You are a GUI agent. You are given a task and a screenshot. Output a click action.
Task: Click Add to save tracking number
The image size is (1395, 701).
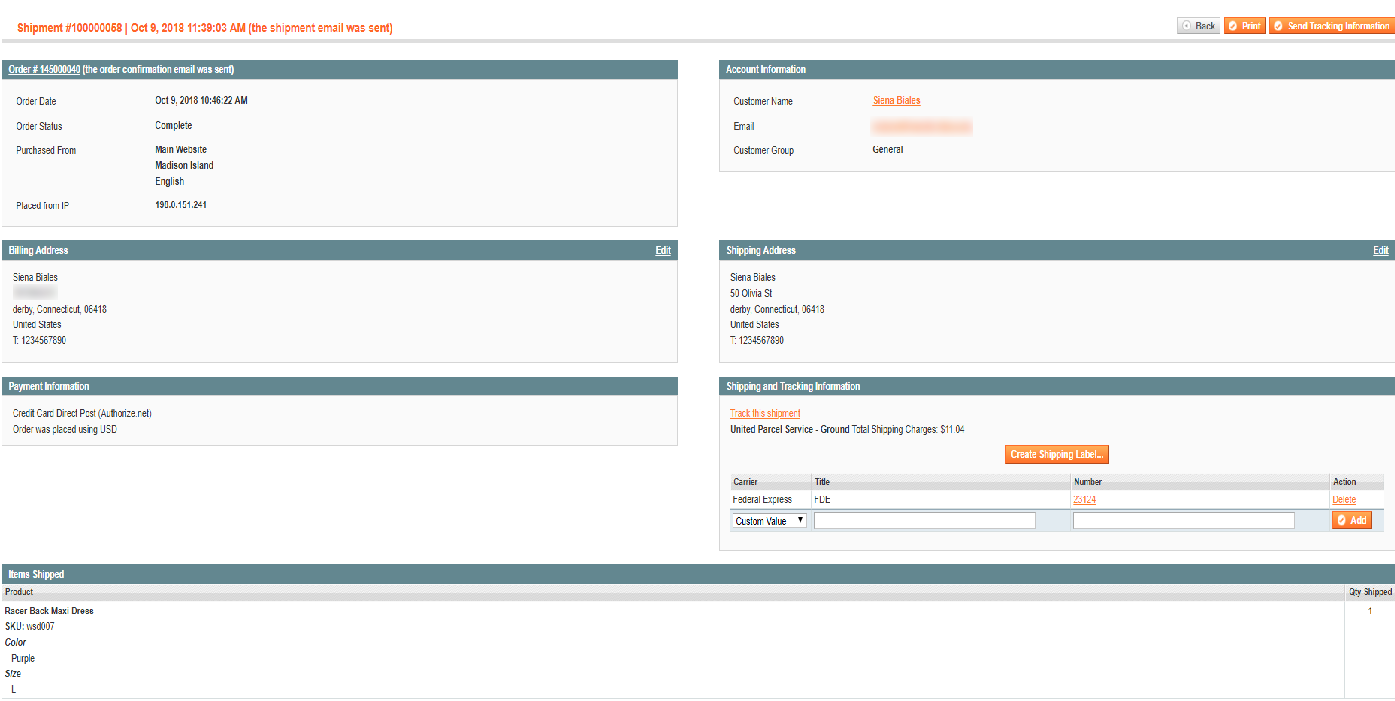[x=1351, y=521]
